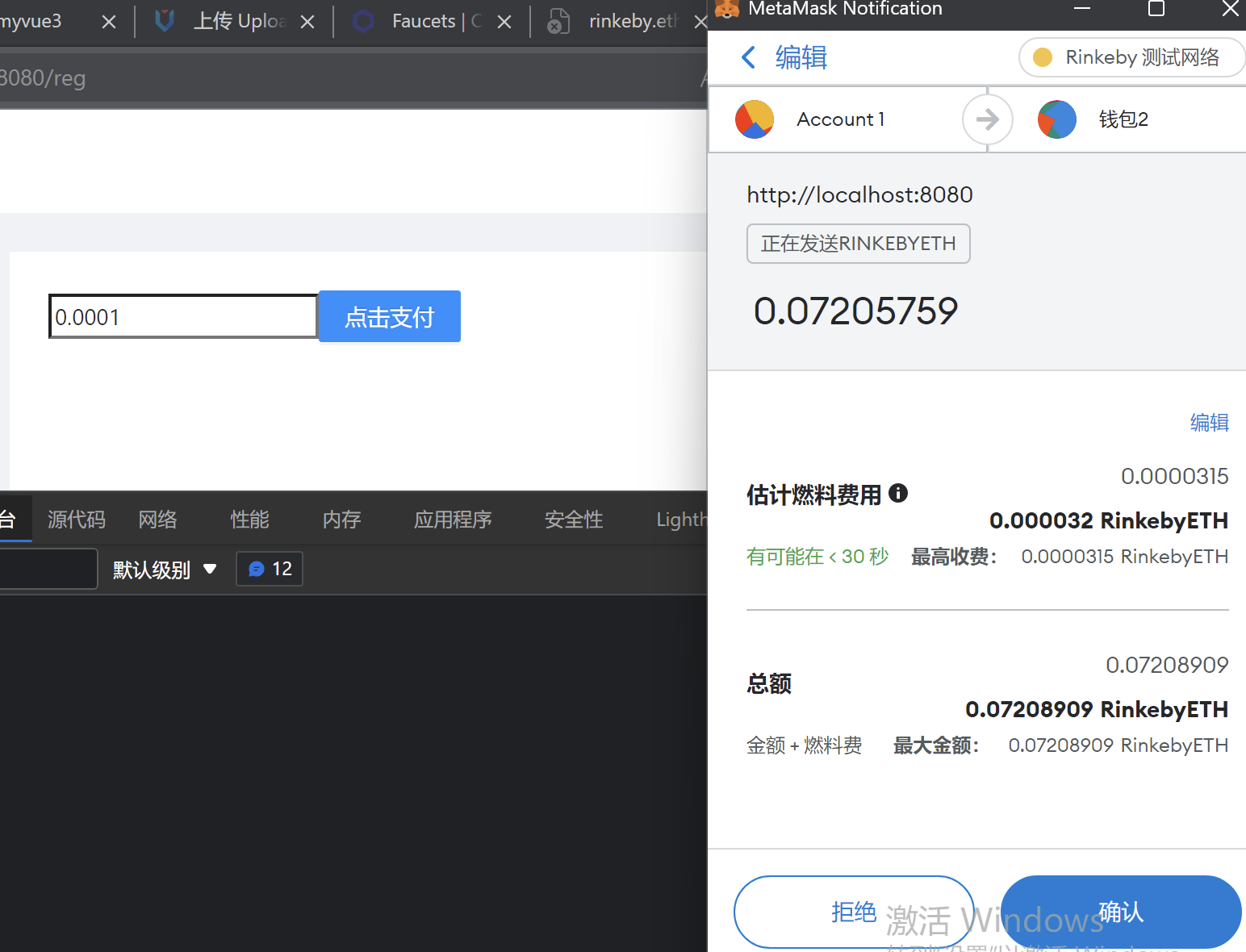
Task: Click the Account 1 sender name
Action: point(841,119)
